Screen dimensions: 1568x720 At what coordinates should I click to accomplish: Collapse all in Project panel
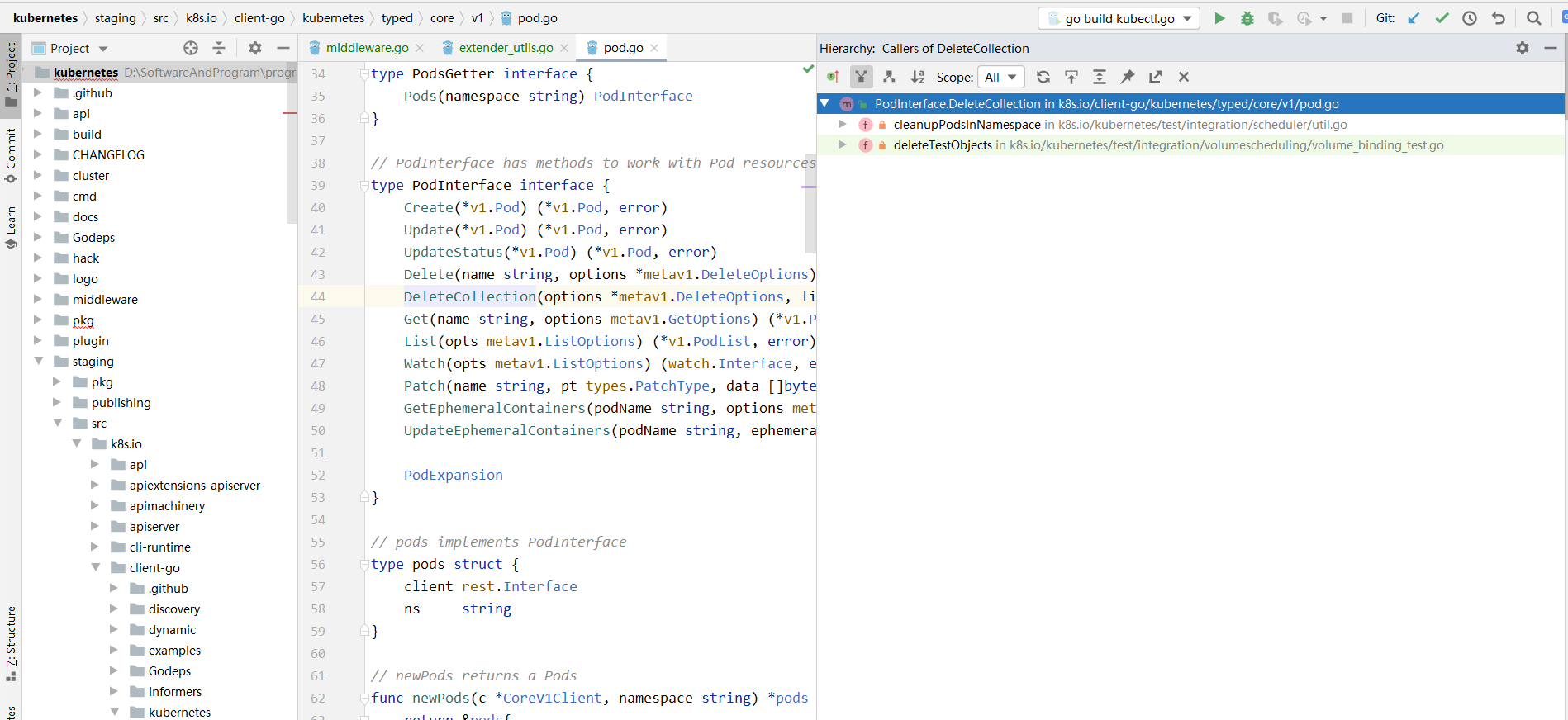[x=219, y=48]
